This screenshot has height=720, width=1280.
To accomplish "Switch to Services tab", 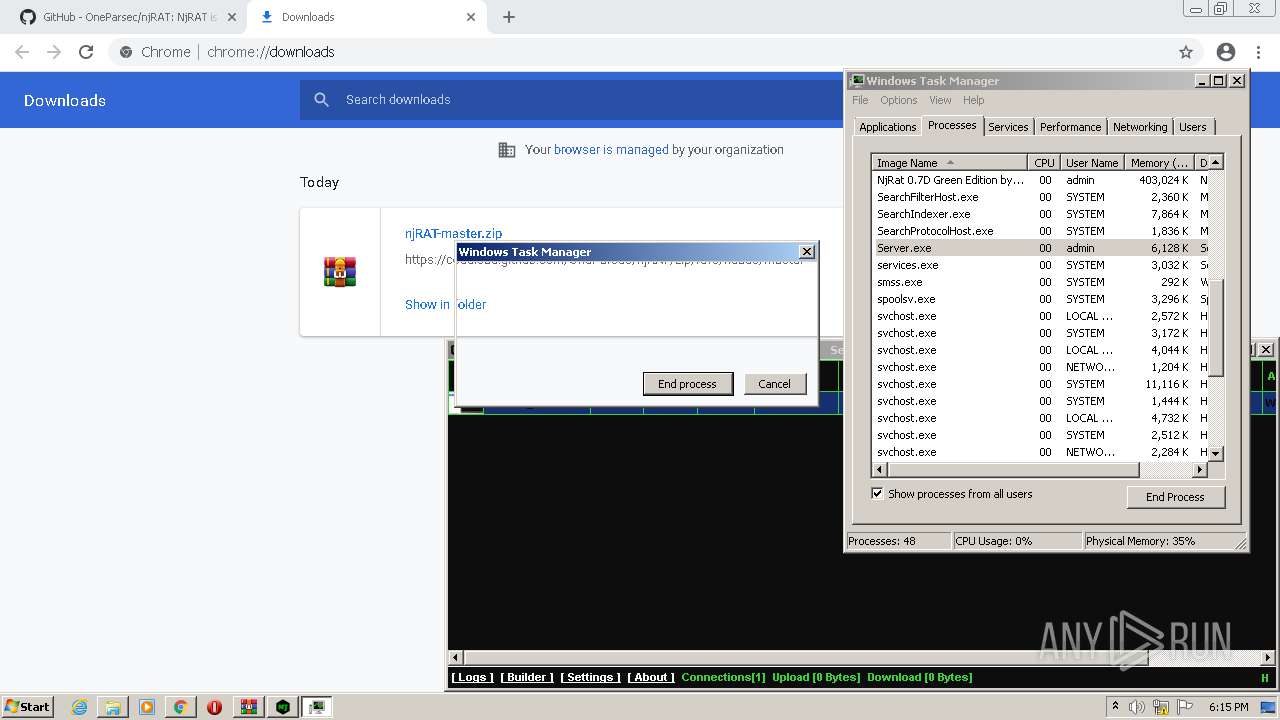I will 1008,127.
